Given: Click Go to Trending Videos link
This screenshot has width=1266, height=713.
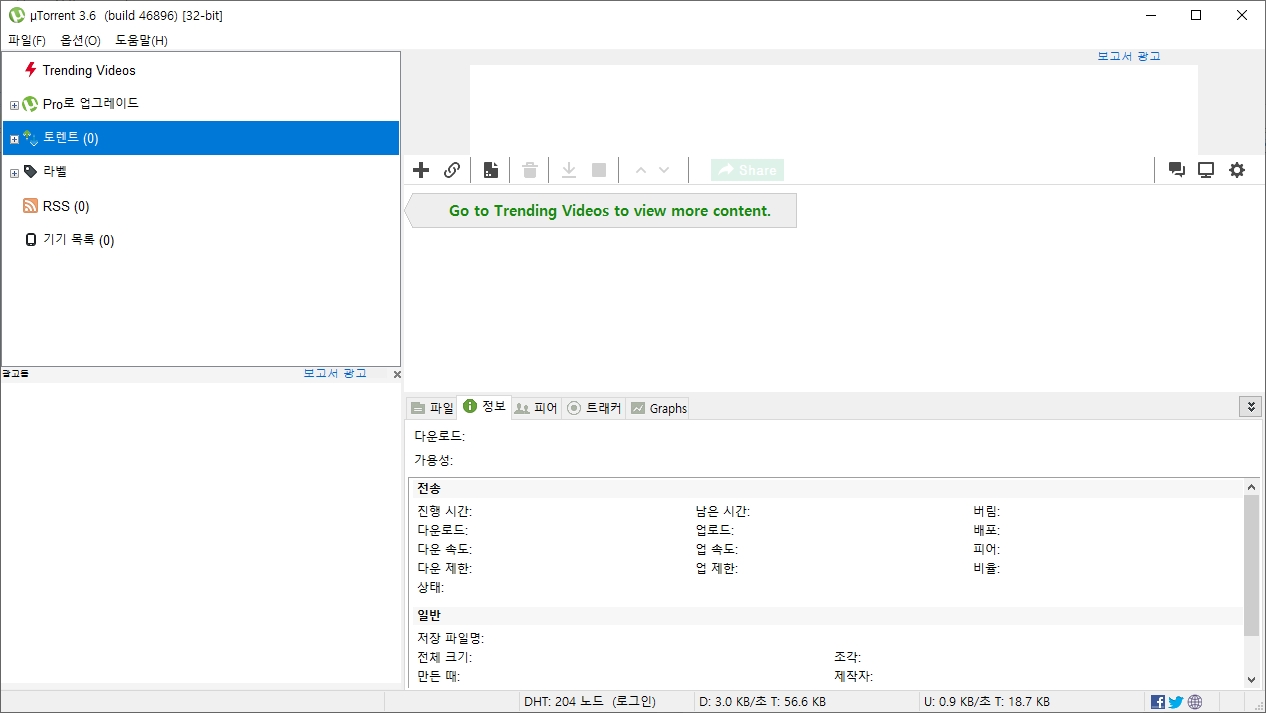Looking at the screenshot, I should point(608,210).
